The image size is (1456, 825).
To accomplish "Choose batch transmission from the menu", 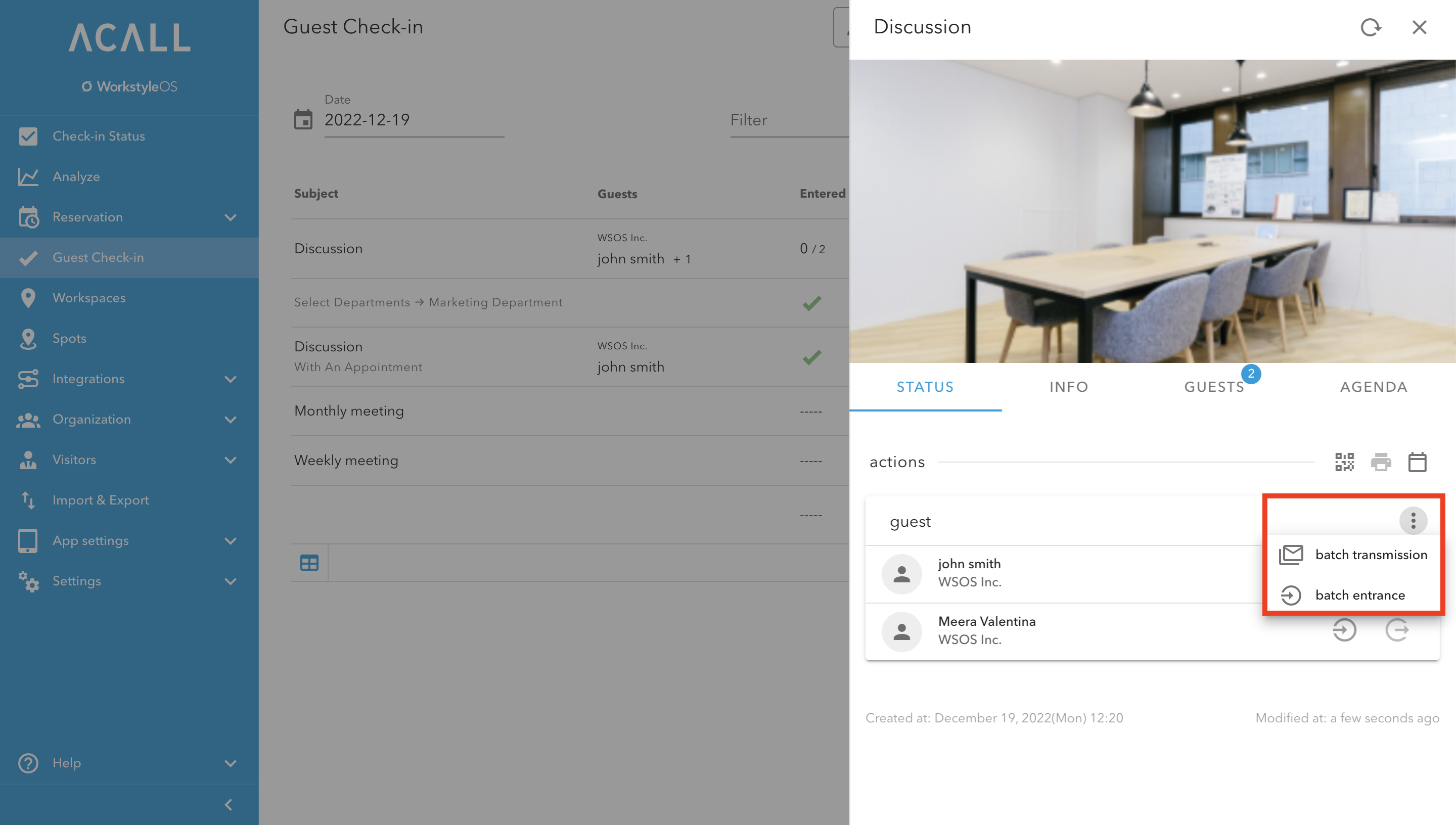I will 1353,555.
